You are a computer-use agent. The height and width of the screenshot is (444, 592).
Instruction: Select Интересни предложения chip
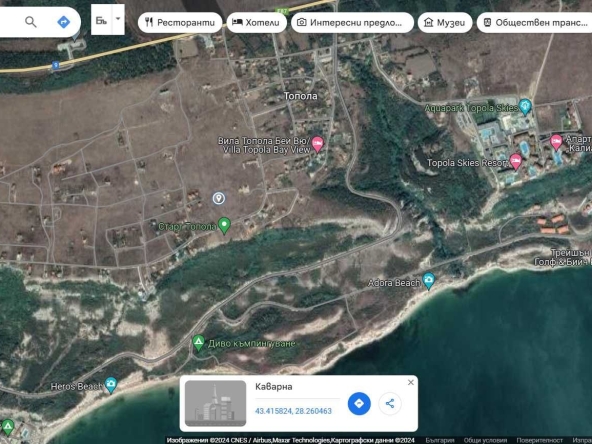click(x=352, y=23)
